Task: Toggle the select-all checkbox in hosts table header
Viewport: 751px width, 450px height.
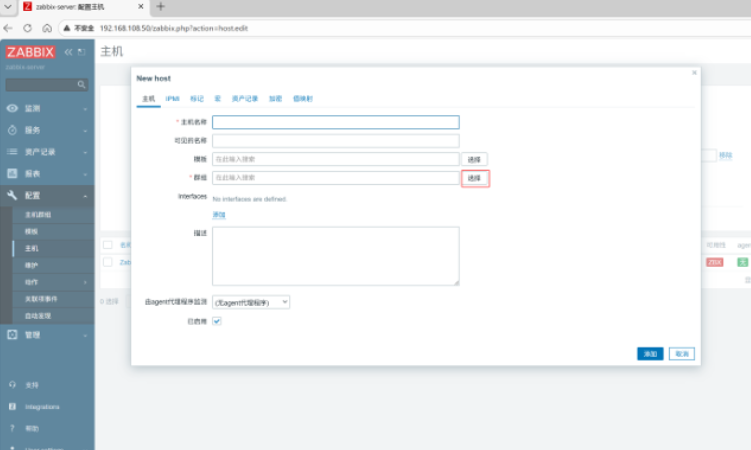Action: (x=108, y=245)
